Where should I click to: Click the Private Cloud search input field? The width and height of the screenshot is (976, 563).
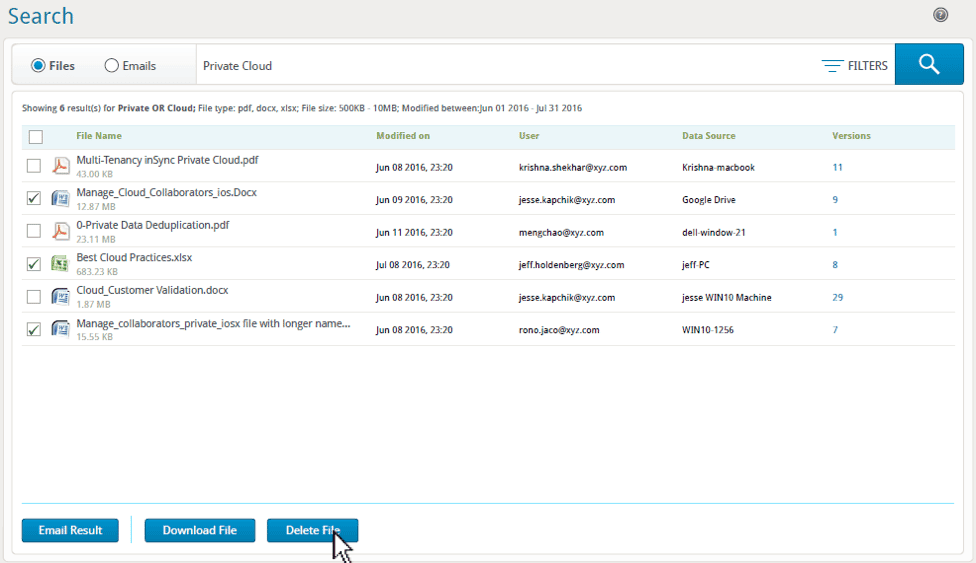click(x=500, y=66)
